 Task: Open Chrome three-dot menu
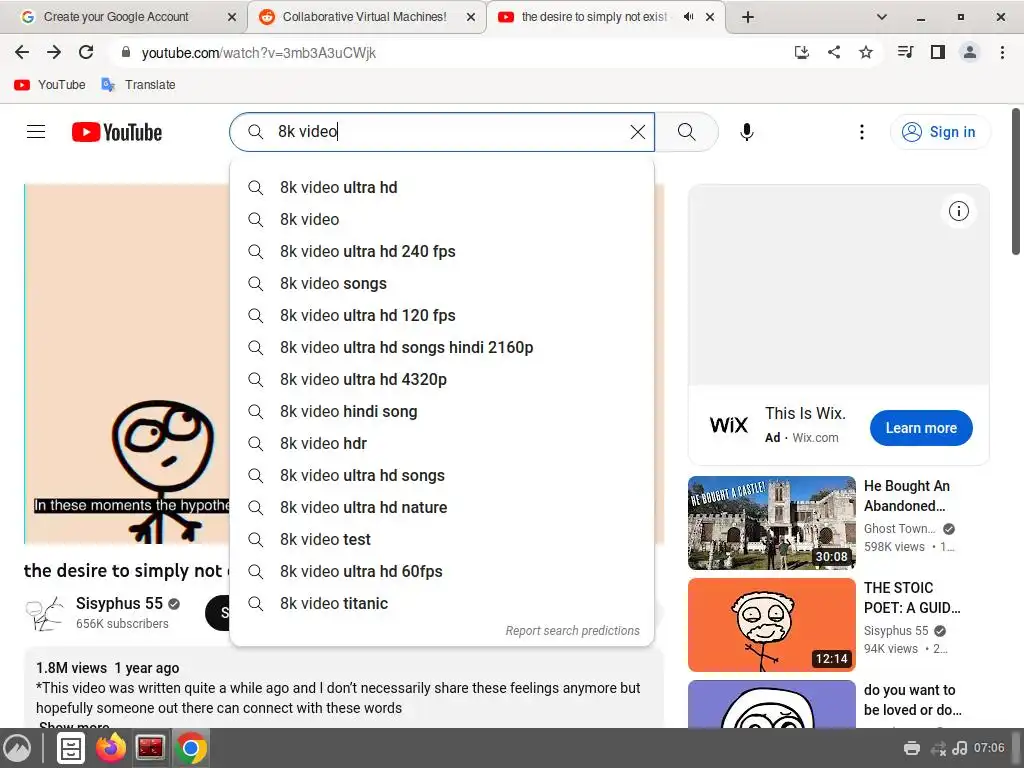tap(1002, 52)
